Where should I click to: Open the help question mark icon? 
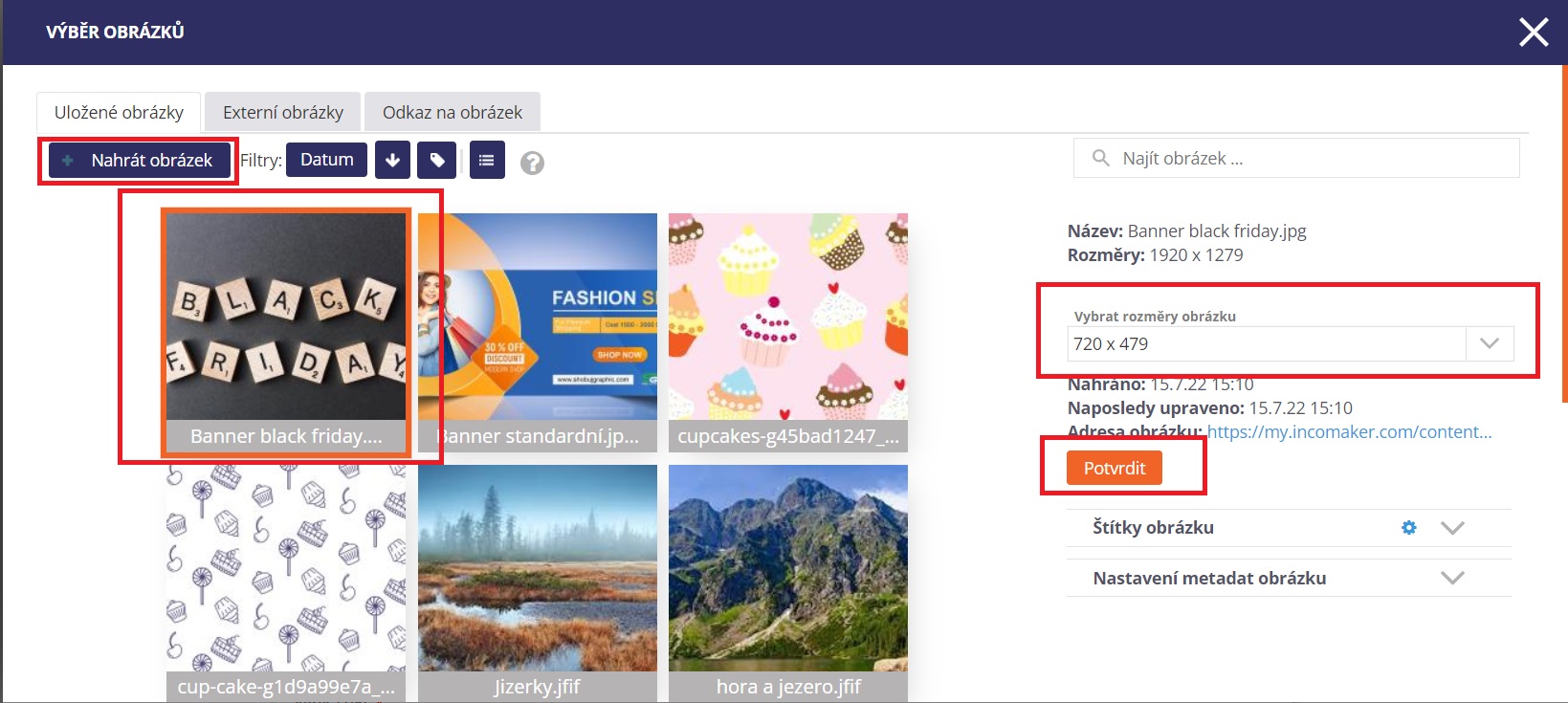532,164
